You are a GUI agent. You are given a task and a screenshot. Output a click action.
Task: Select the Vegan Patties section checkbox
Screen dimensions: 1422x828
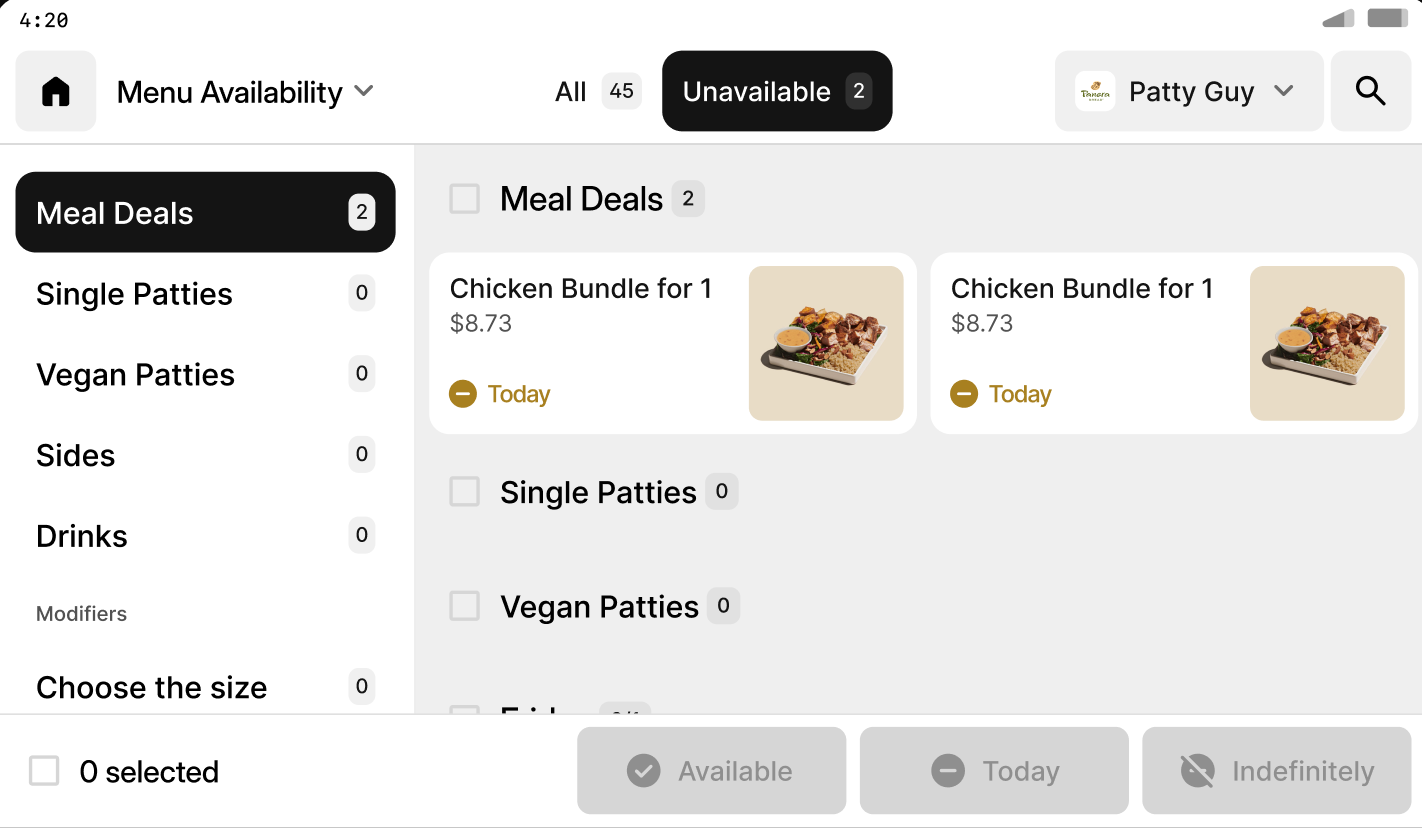tap(465, 606)
